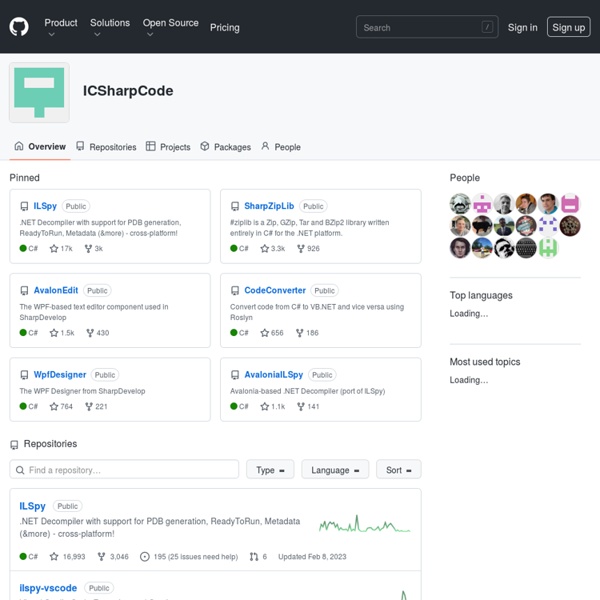Click the 1.1k stars on AvaloniaILSpy card
The height and width of the screenshot is (600, 600).
click(x=272, y=406)
